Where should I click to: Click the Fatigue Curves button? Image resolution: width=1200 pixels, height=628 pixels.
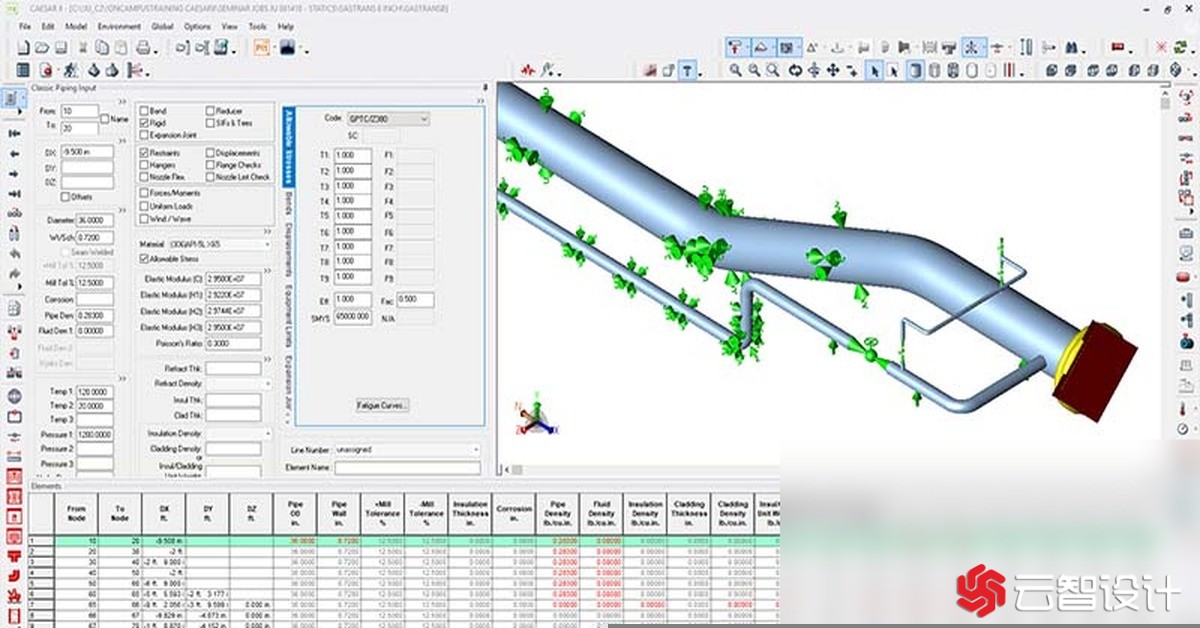click(x=383, y=405)
